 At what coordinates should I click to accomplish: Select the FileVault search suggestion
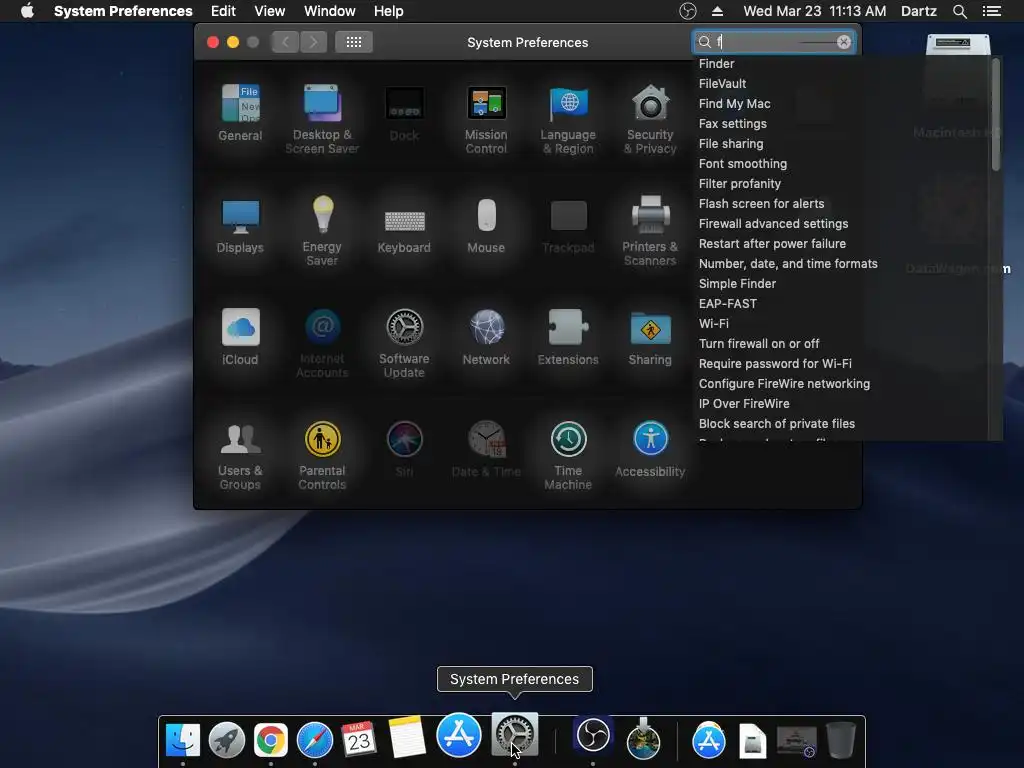tap(722, 84)
